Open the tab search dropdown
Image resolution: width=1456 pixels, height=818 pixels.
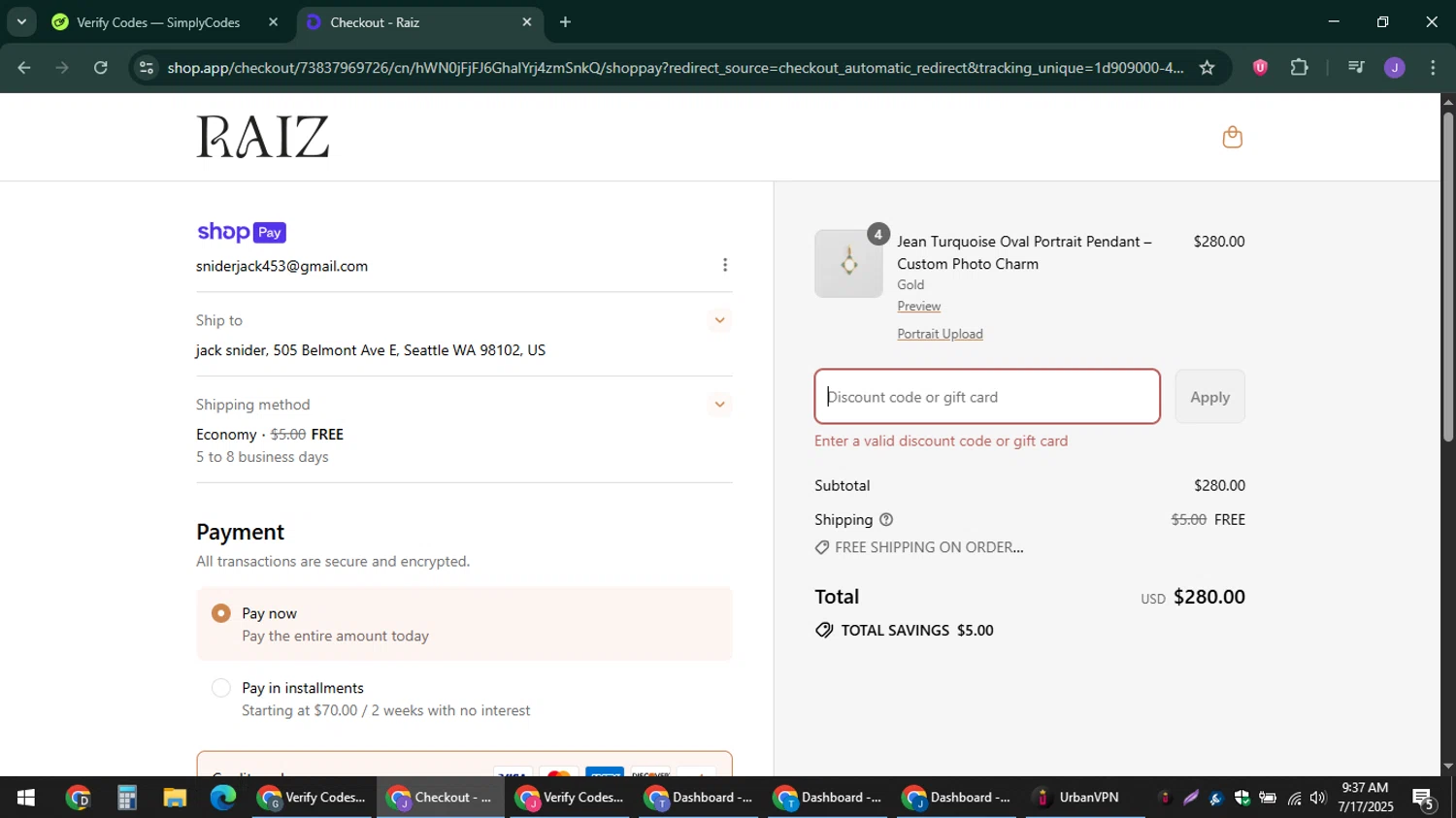click(x=21, y=21)
